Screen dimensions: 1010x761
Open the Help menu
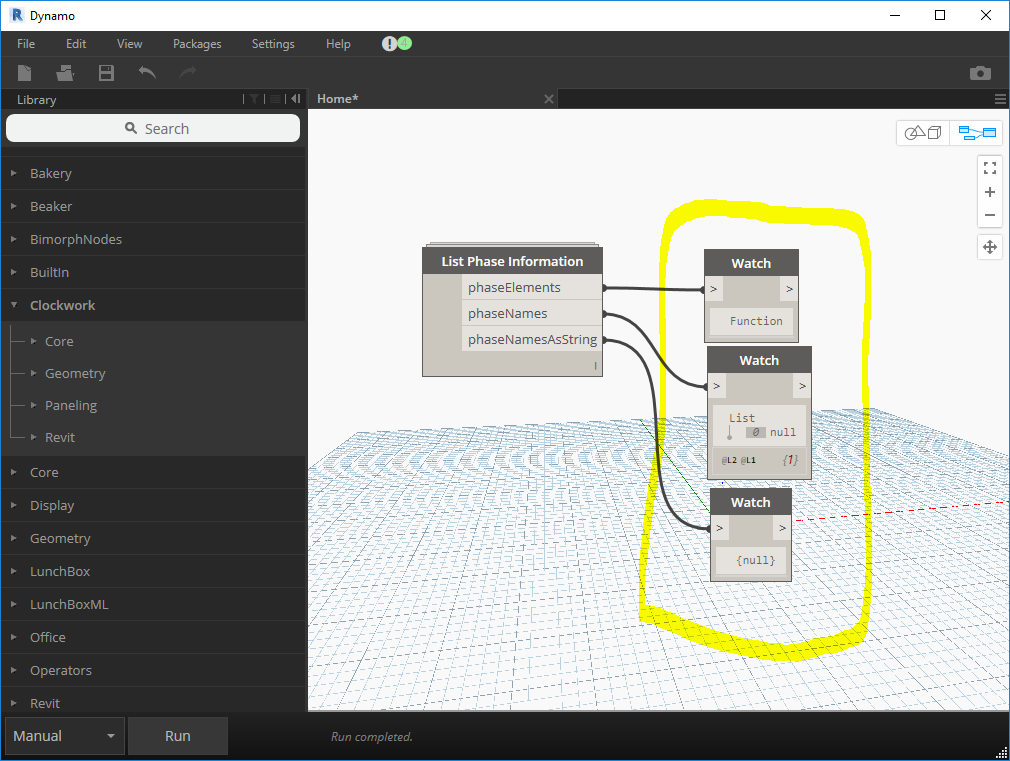pyautogui.click(x=338, y=44)
